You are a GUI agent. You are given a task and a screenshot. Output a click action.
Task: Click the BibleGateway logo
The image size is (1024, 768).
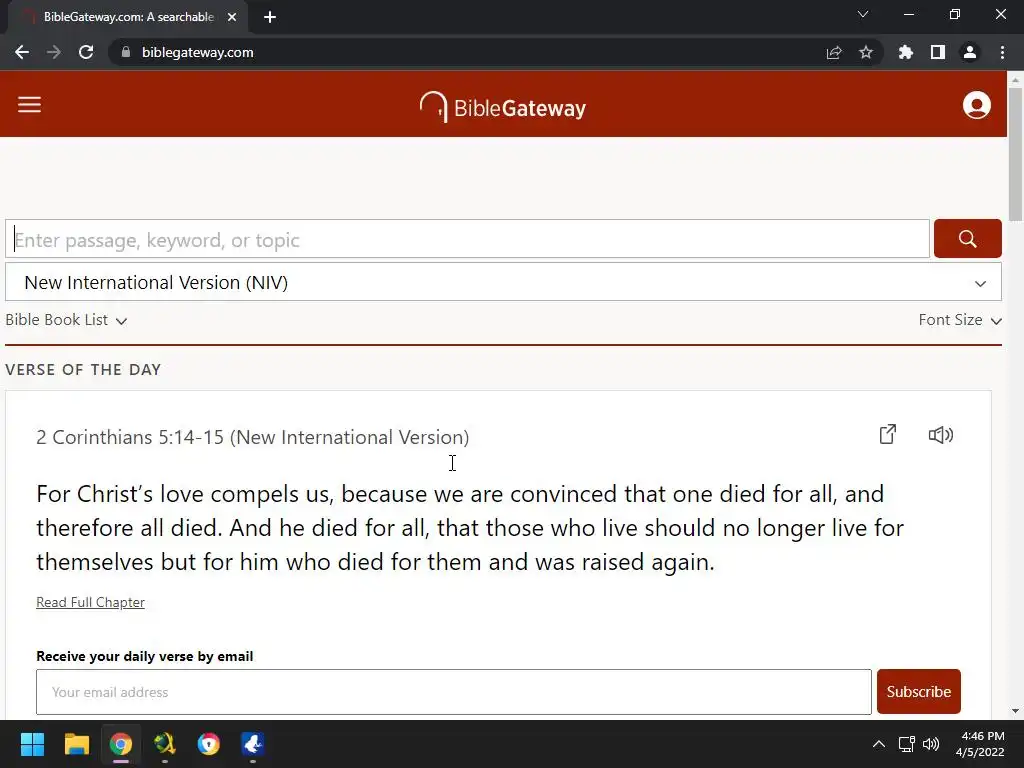pyautogui.click(x=502, y=107)
